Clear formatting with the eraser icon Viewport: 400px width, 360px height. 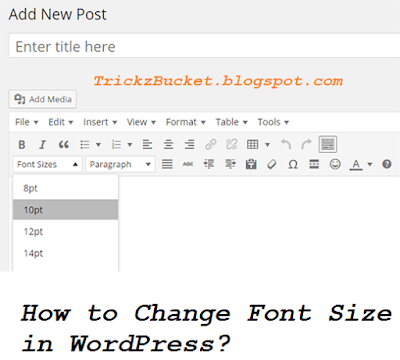tap(272, 164)
